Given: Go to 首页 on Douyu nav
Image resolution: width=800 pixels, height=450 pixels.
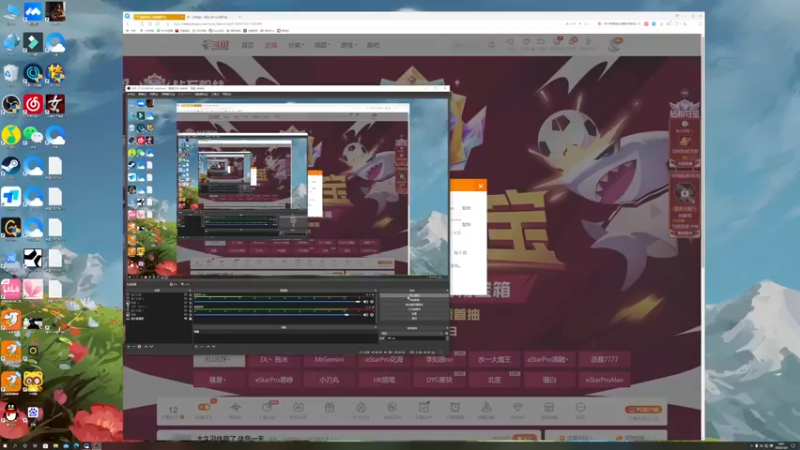Looking at the screenshot, I should coord(247,45).
